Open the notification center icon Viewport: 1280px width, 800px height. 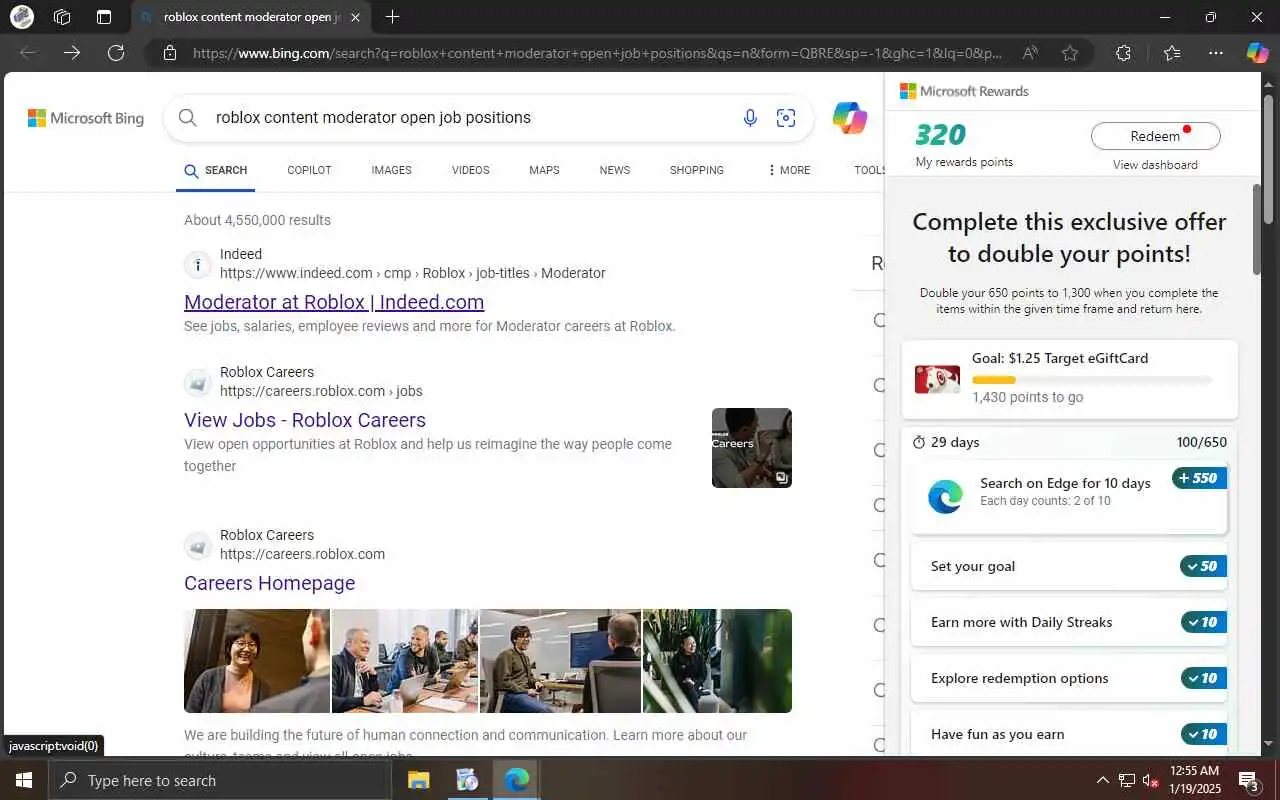pos(1248,780)
